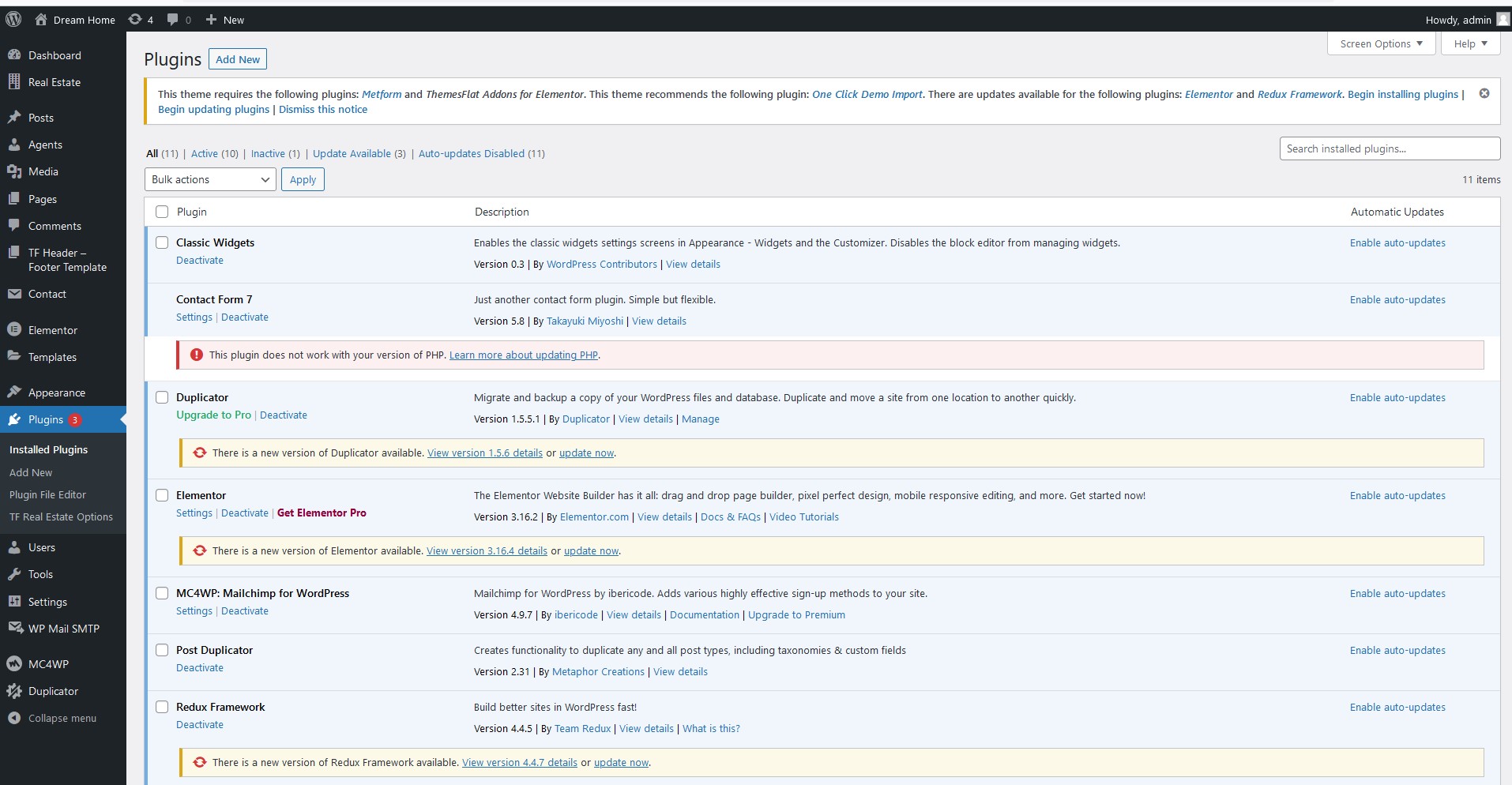Click the Dashboard gauge icon
Image resolution: width=1512 pixels, height=785 pixels.
pos(14,55)
